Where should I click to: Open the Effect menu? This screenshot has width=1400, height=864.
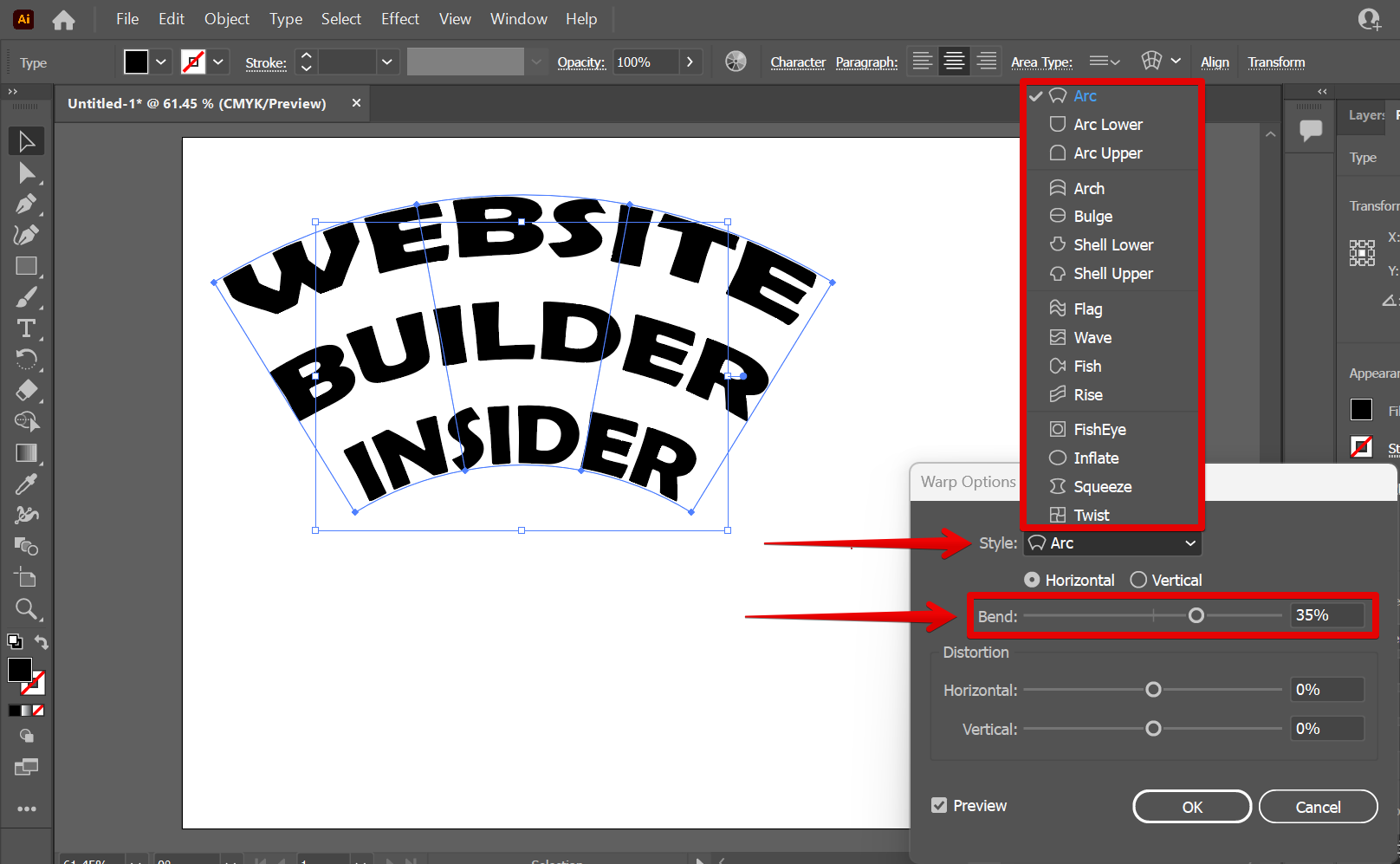(x=399, y=19)
